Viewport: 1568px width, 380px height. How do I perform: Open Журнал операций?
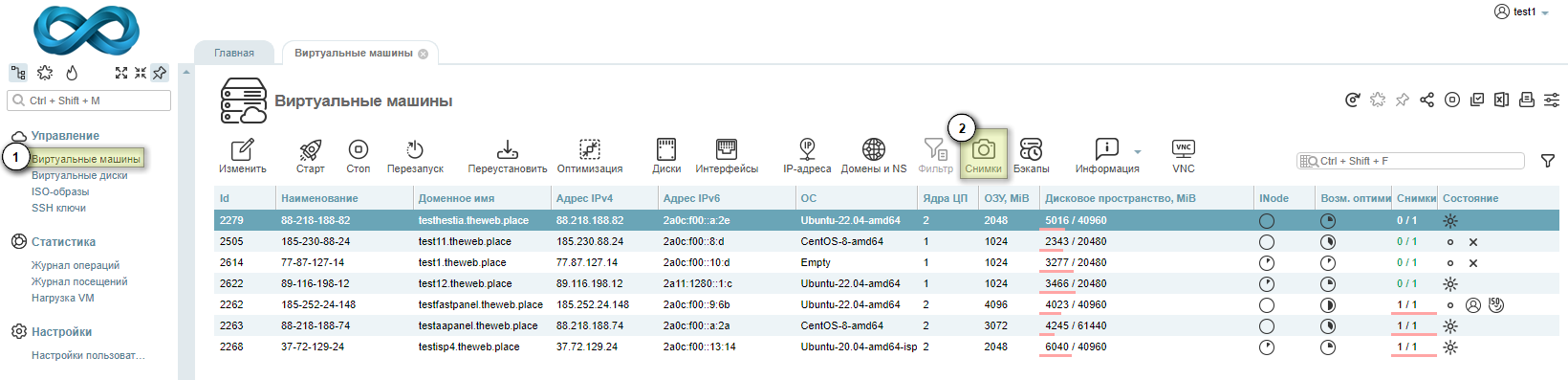pos(76,265)
